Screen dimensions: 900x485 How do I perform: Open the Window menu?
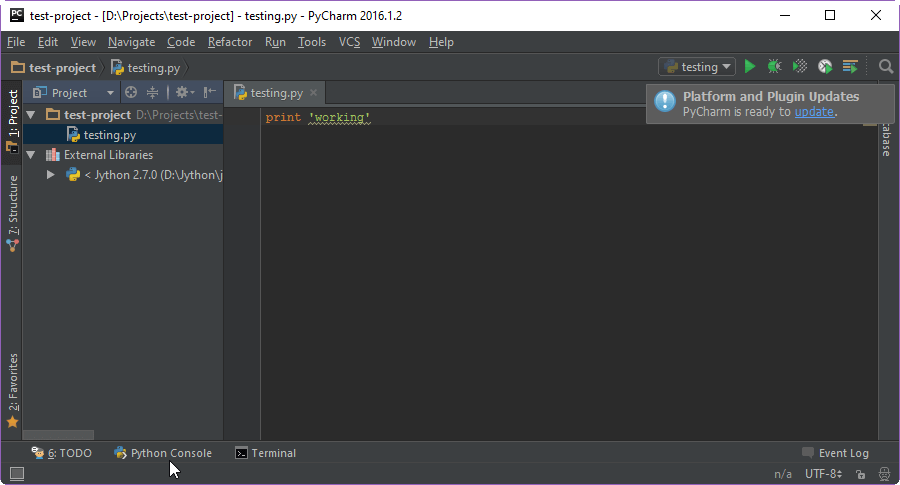394,42
